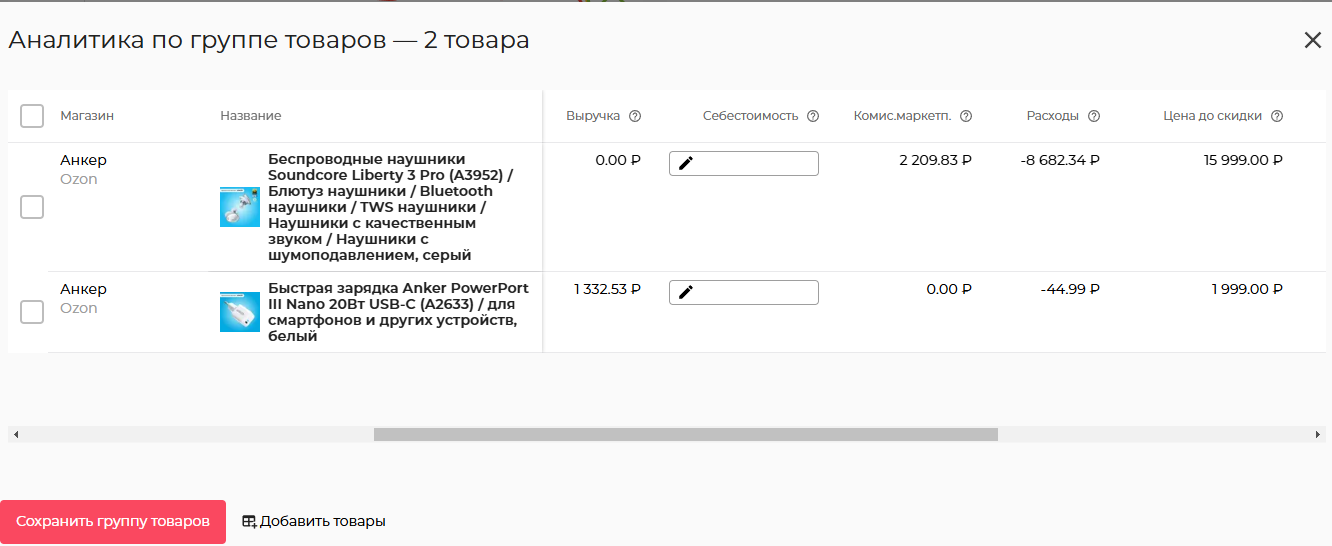1332x546 pixels.
Task: Click help icon next to Выручка
Action: pos(635,116)
